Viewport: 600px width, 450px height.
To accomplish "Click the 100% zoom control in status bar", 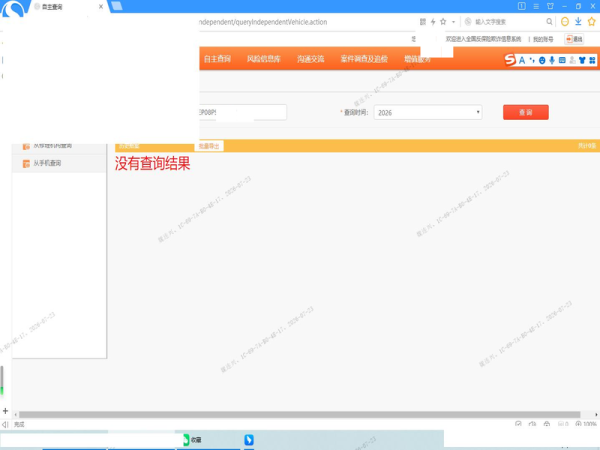I will click(x=587, y=424).
